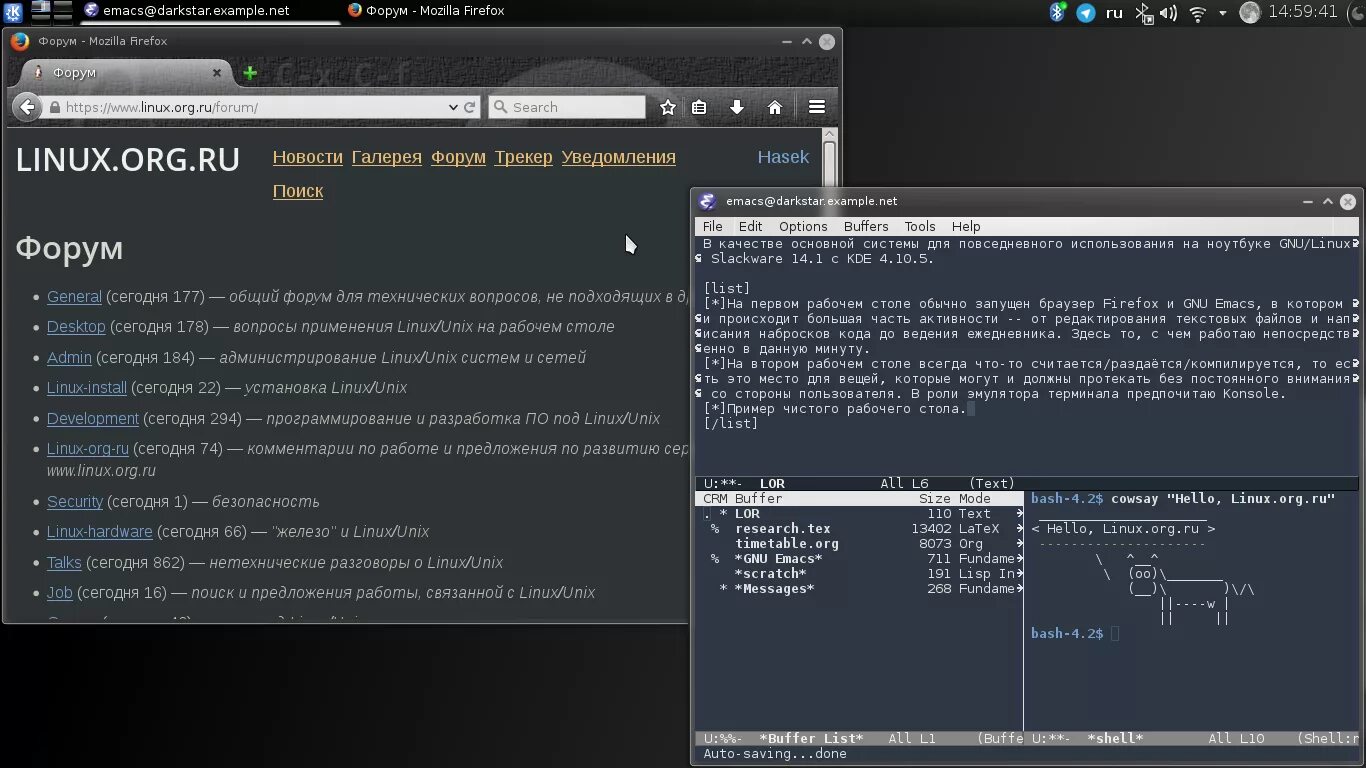Open the KDE application launcher

[12, 12]
